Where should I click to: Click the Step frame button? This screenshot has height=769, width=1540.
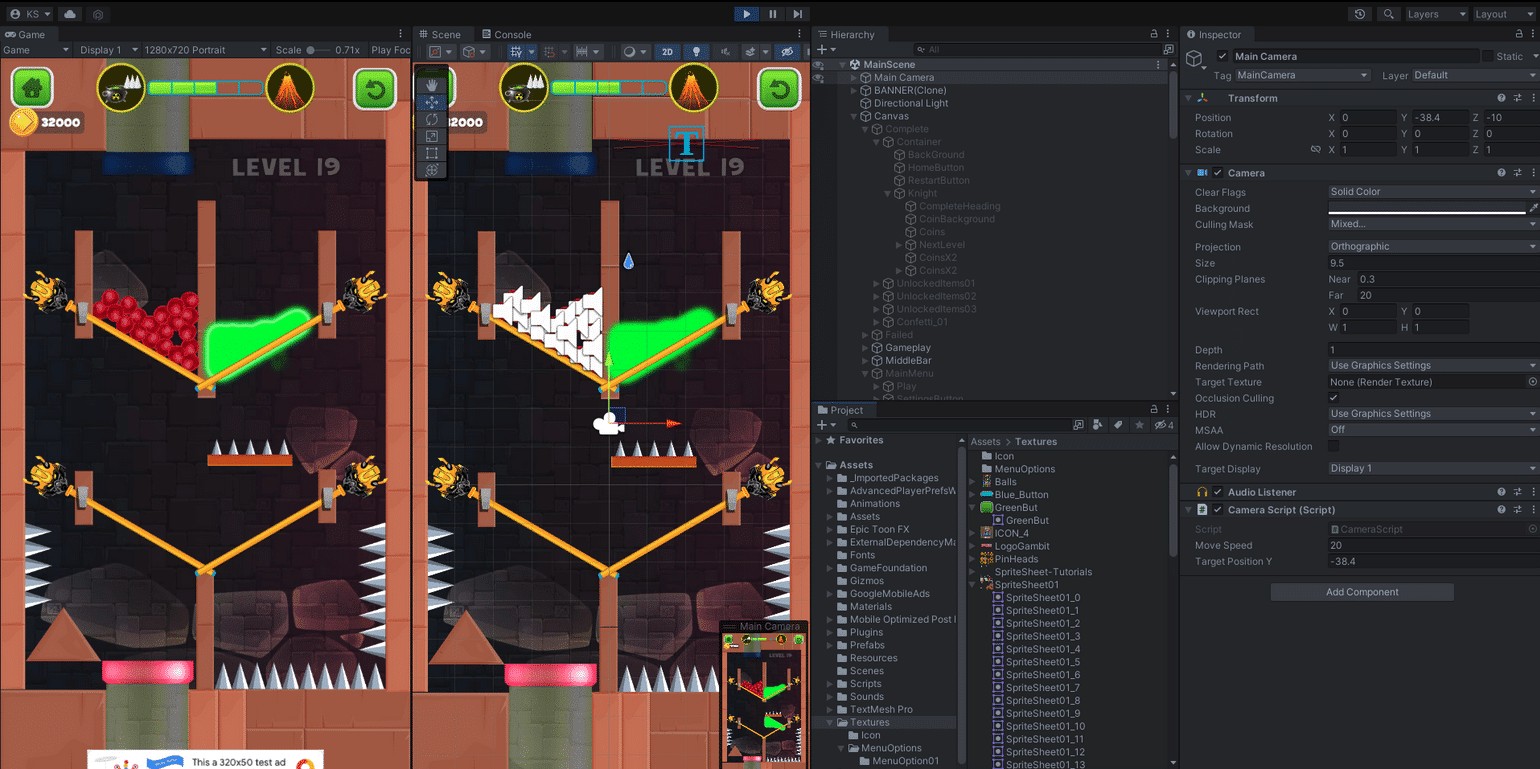pyautogui.click(x=797, y=14)
